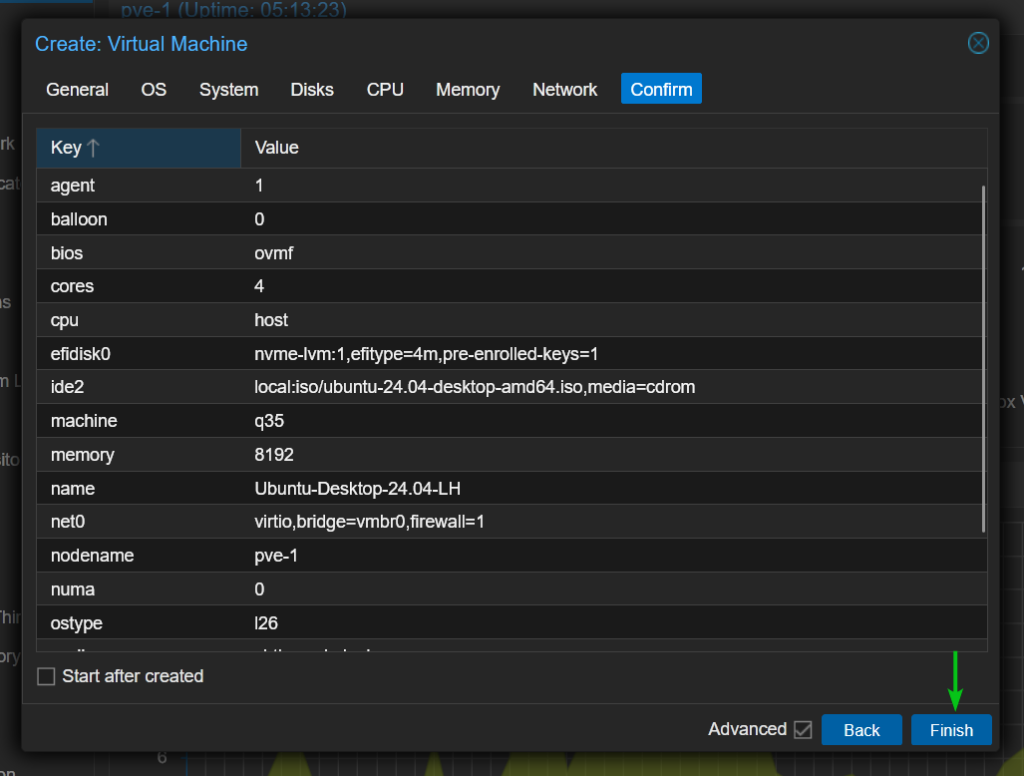
Task: Click the Value column header
Action: pos(614,148)
